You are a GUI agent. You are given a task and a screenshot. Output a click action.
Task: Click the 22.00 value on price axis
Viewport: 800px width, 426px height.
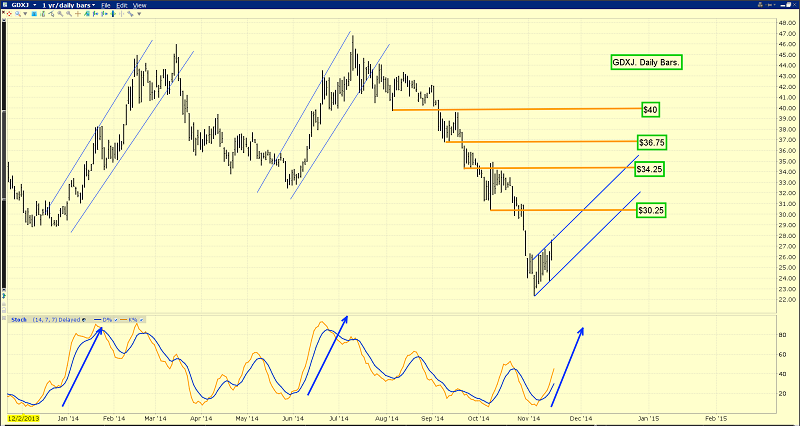[x=787, y=299]
